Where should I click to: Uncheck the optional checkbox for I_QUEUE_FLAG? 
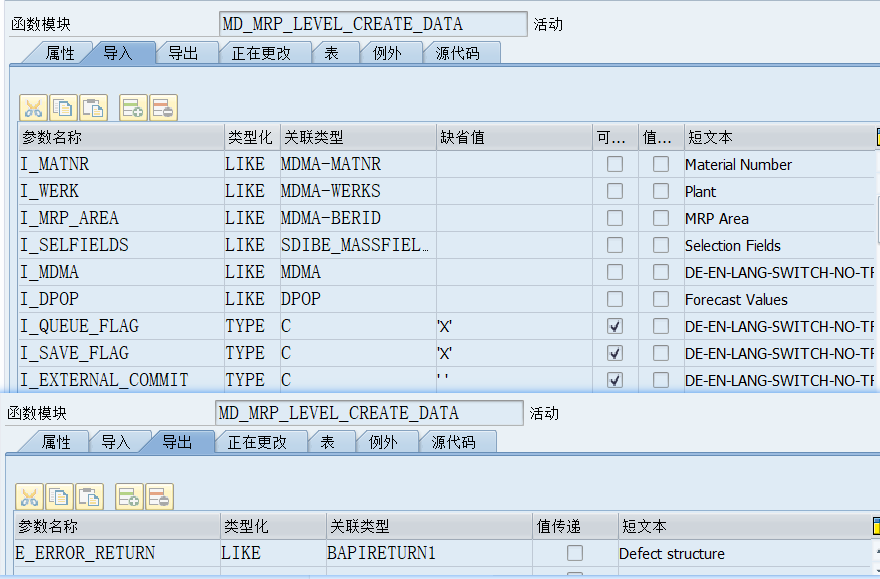click(x=613, y=325)
